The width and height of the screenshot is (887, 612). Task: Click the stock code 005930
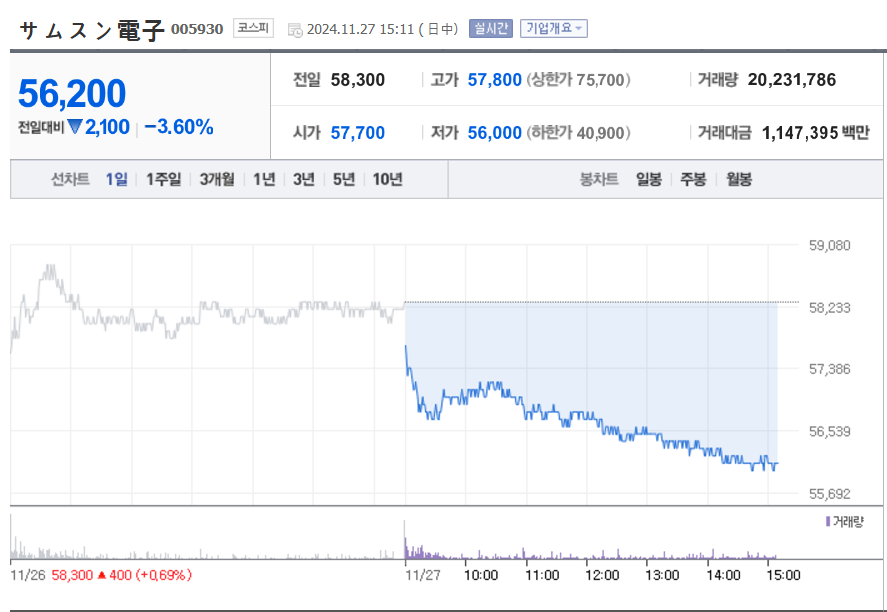click(x=197, y=30)
